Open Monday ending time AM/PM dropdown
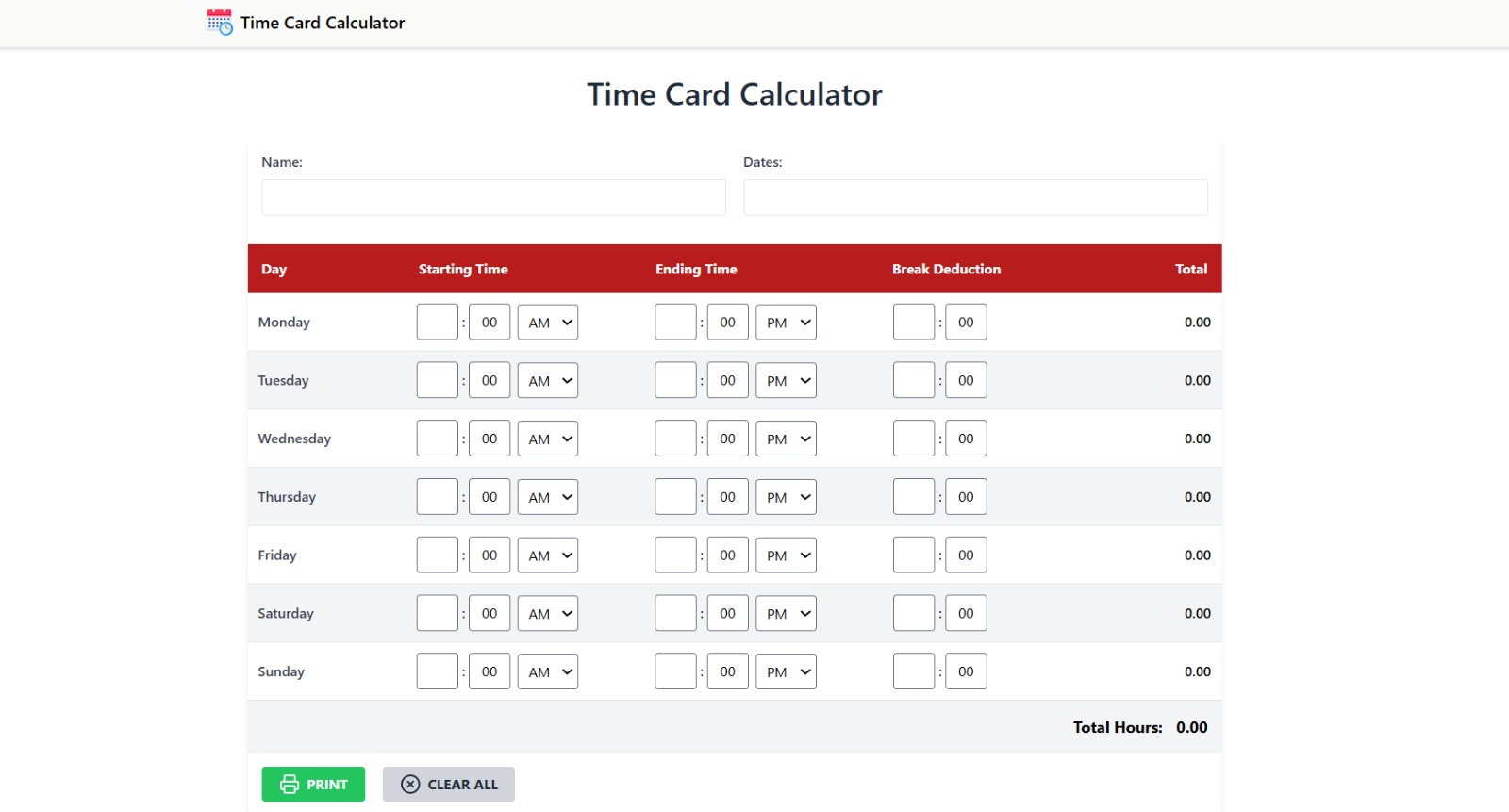Viewport: 1509px width, 812px height. (786, 323)
